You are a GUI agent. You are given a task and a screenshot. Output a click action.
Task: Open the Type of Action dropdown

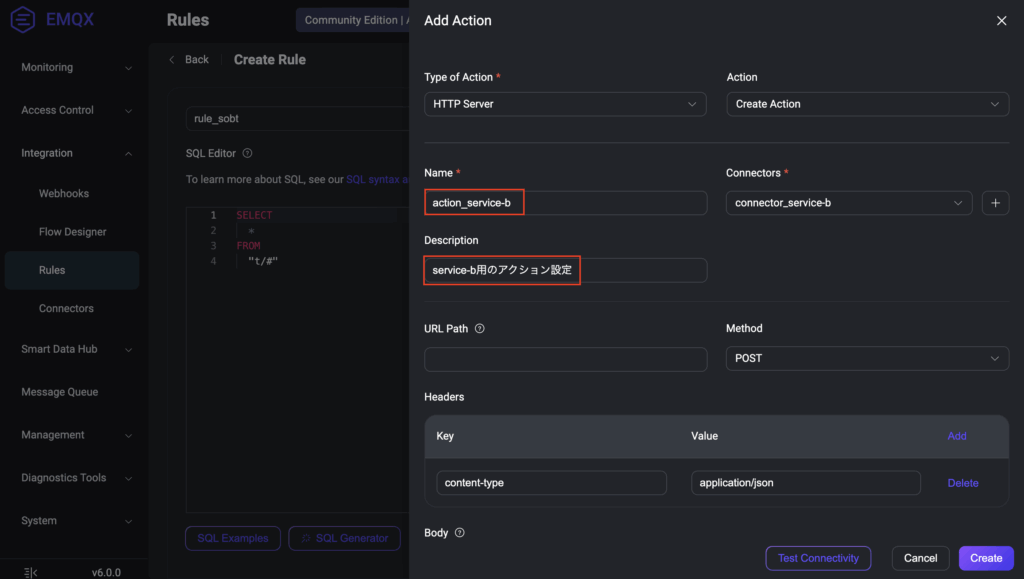(565, 104)
